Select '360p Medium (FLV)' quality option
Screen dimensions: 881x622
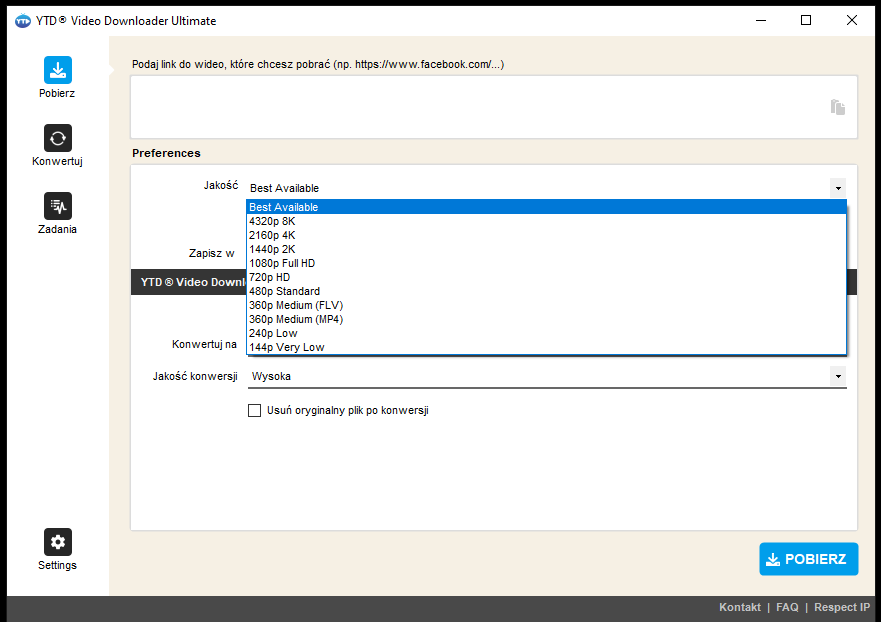coord(546,306)
